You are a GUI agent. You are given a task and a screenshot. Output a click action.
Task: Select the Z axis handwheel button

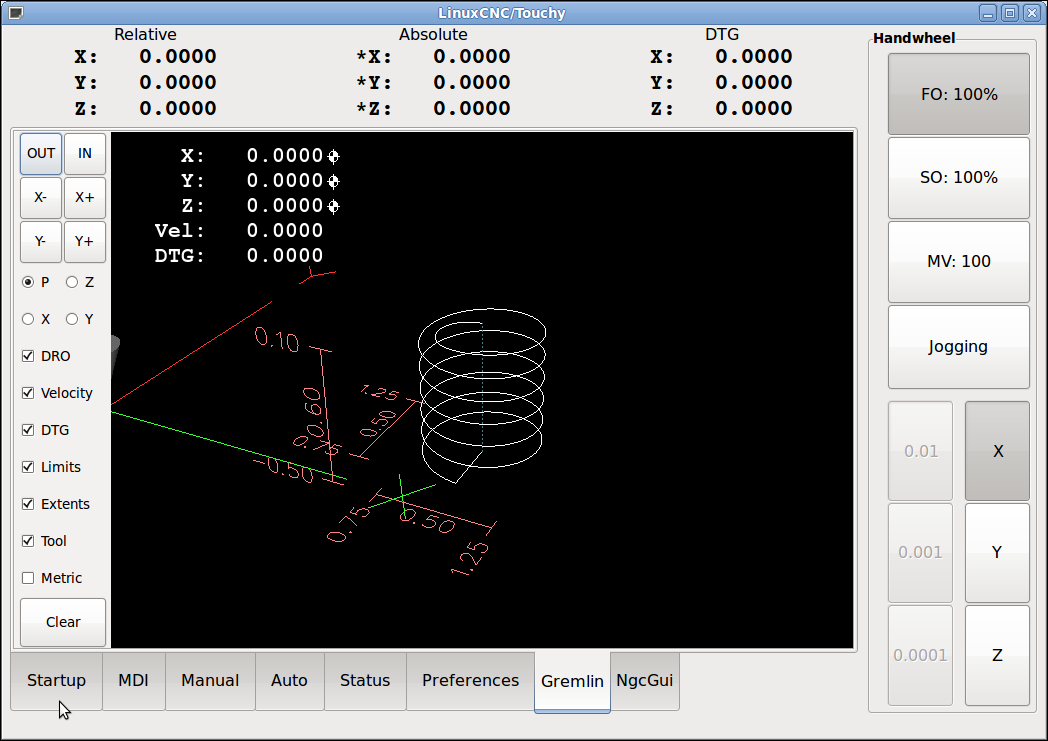click(x=997, y=655)
